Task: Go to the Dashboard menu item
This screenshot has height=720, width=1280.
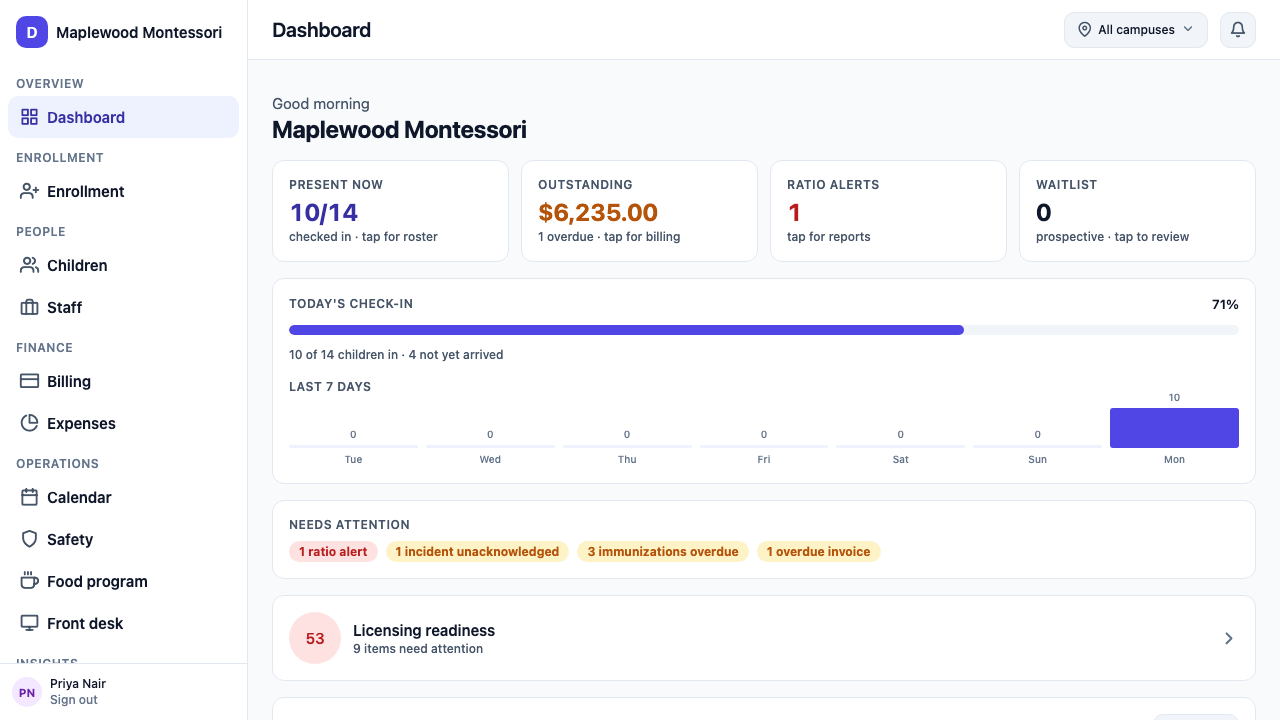Action: [123, 117]
